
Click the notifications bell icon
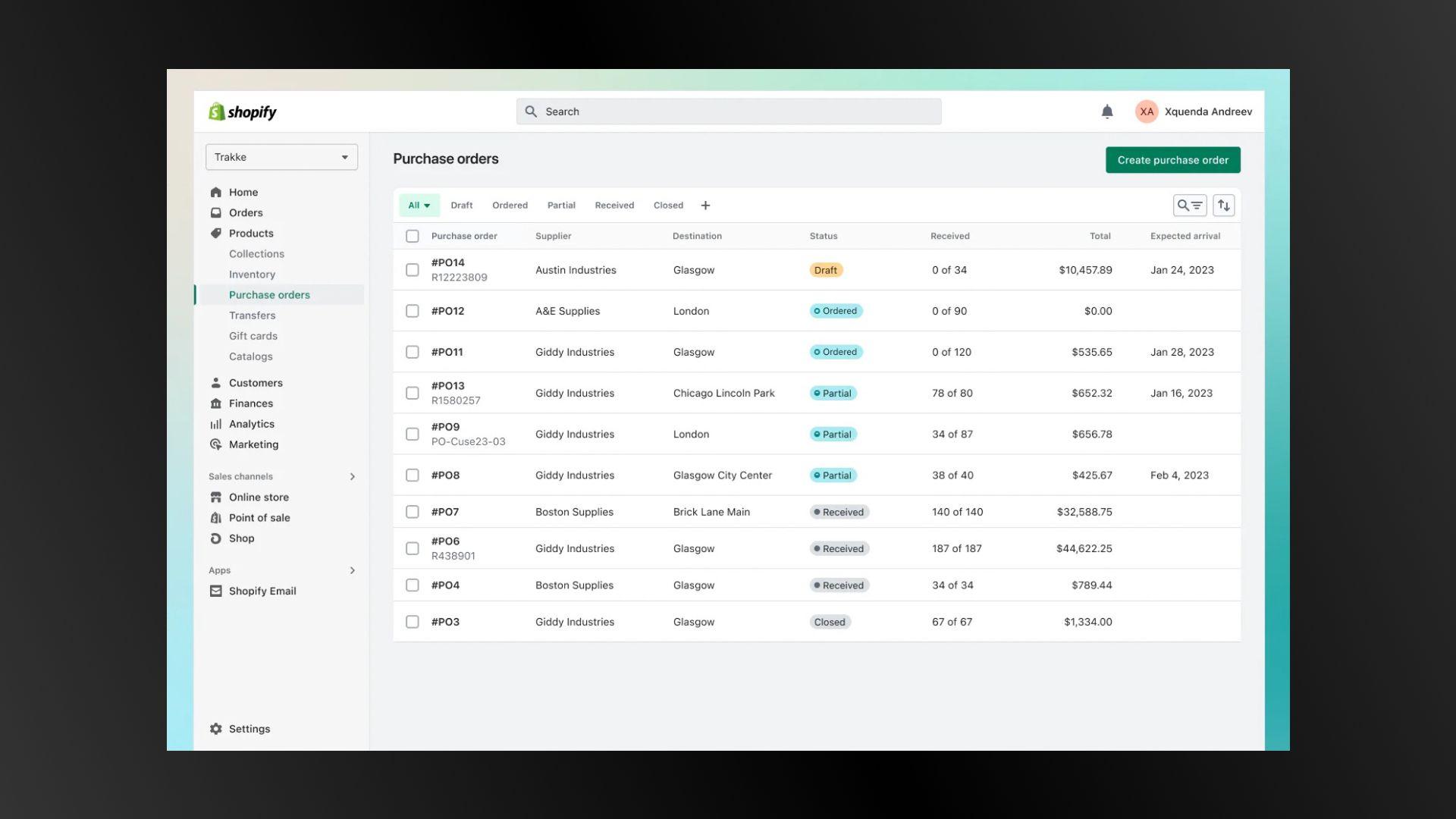click(1106, 111)
